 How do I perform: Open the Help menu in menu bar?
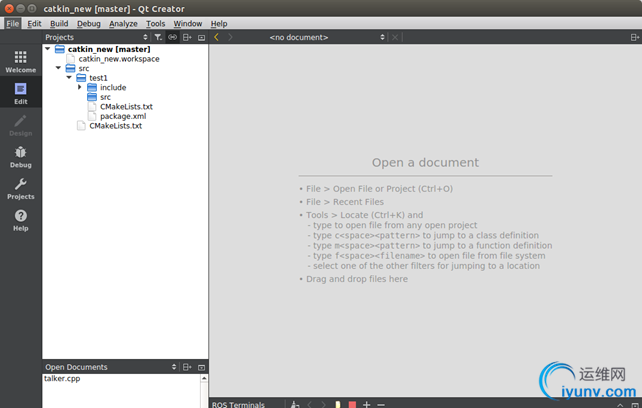[x=219, y=23]
